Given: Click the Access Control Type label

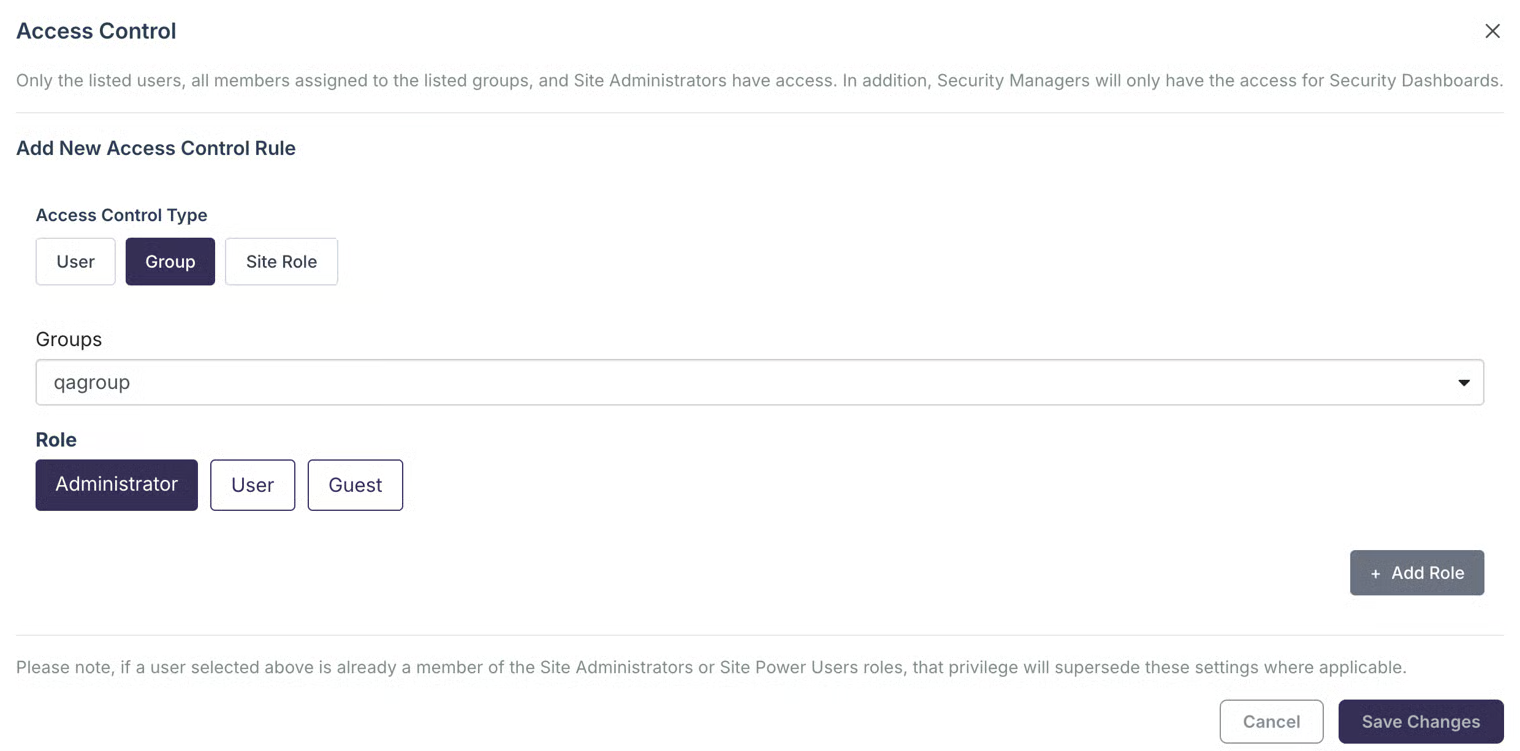Looking at the screenshot, I should tap(122, 215).
